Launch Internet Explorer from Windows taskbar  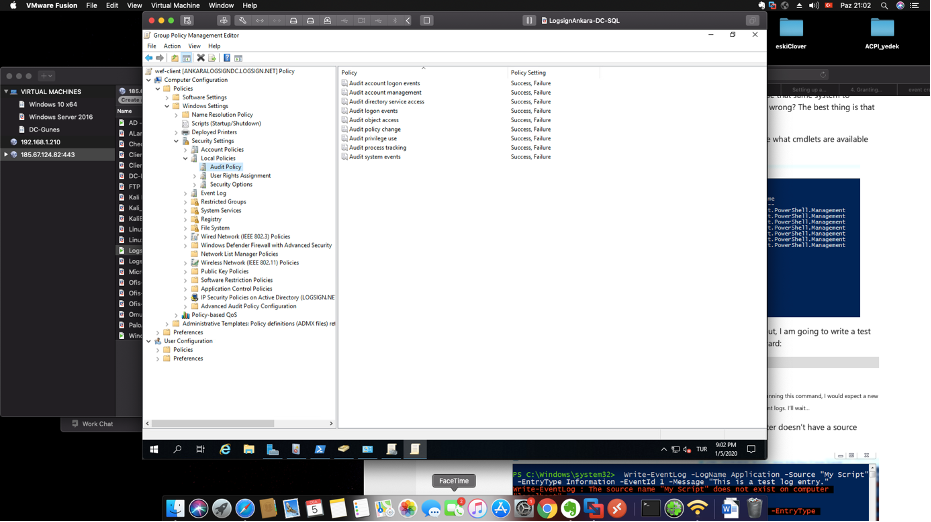tap(225, 449)
